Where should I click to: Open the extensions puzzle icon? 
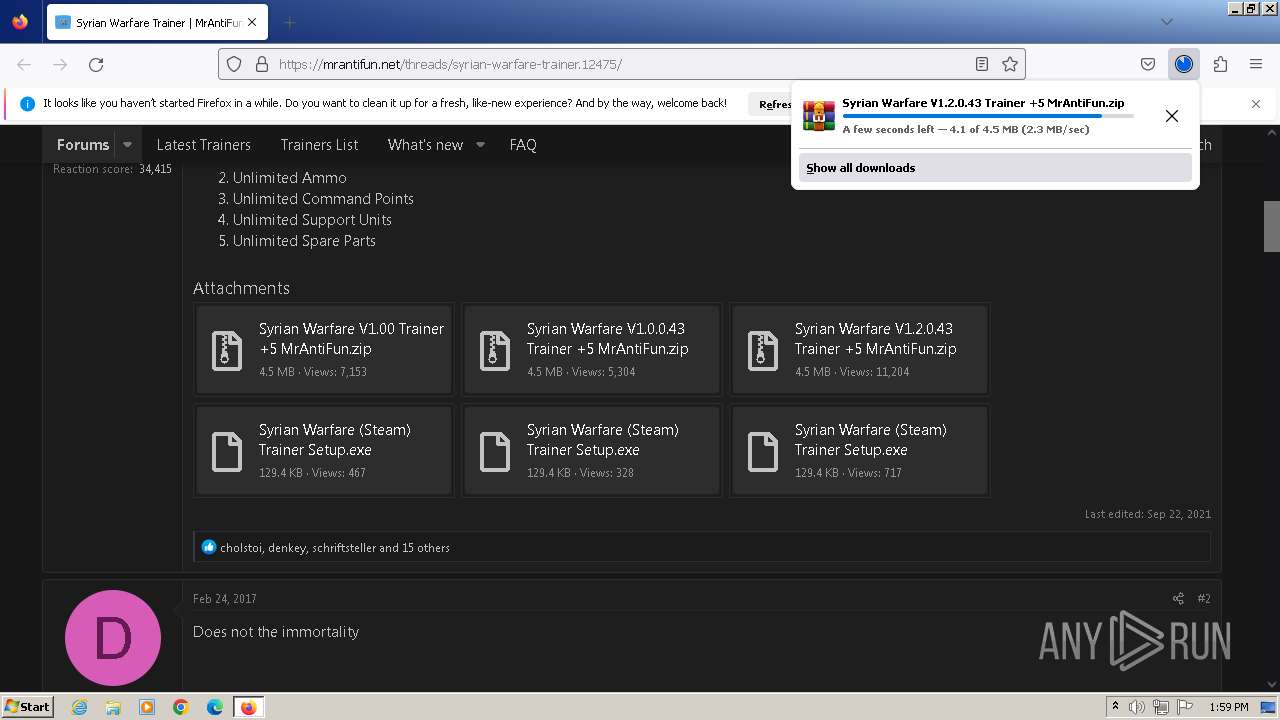coord(1220,64)
